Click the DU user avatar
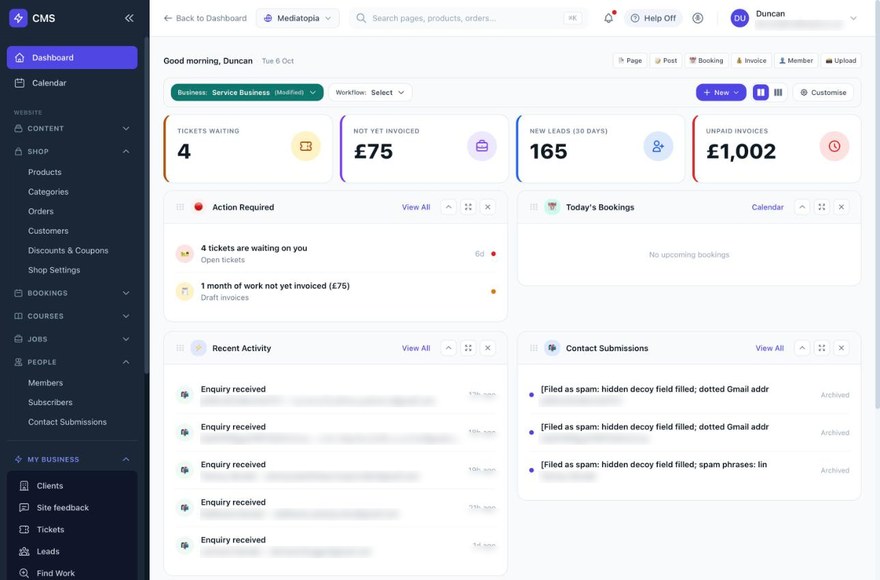The width and height of the screenshot is (880, 580). coord(740,18)
